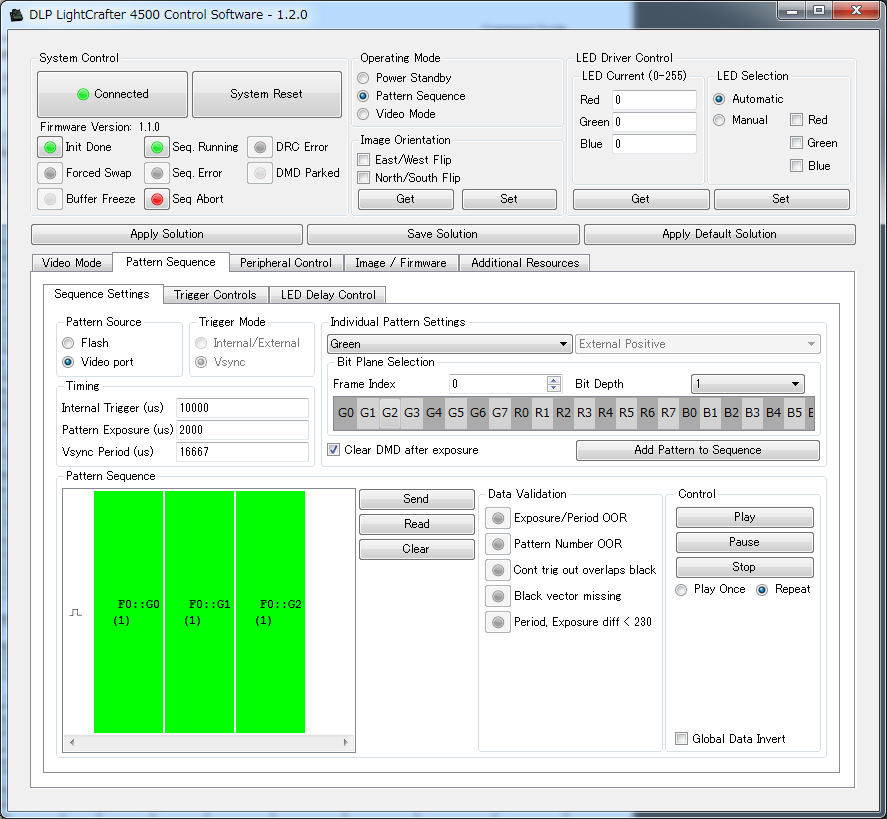887x819 pixels.
Task: Select bit plane B0
Action: (689, 413)
